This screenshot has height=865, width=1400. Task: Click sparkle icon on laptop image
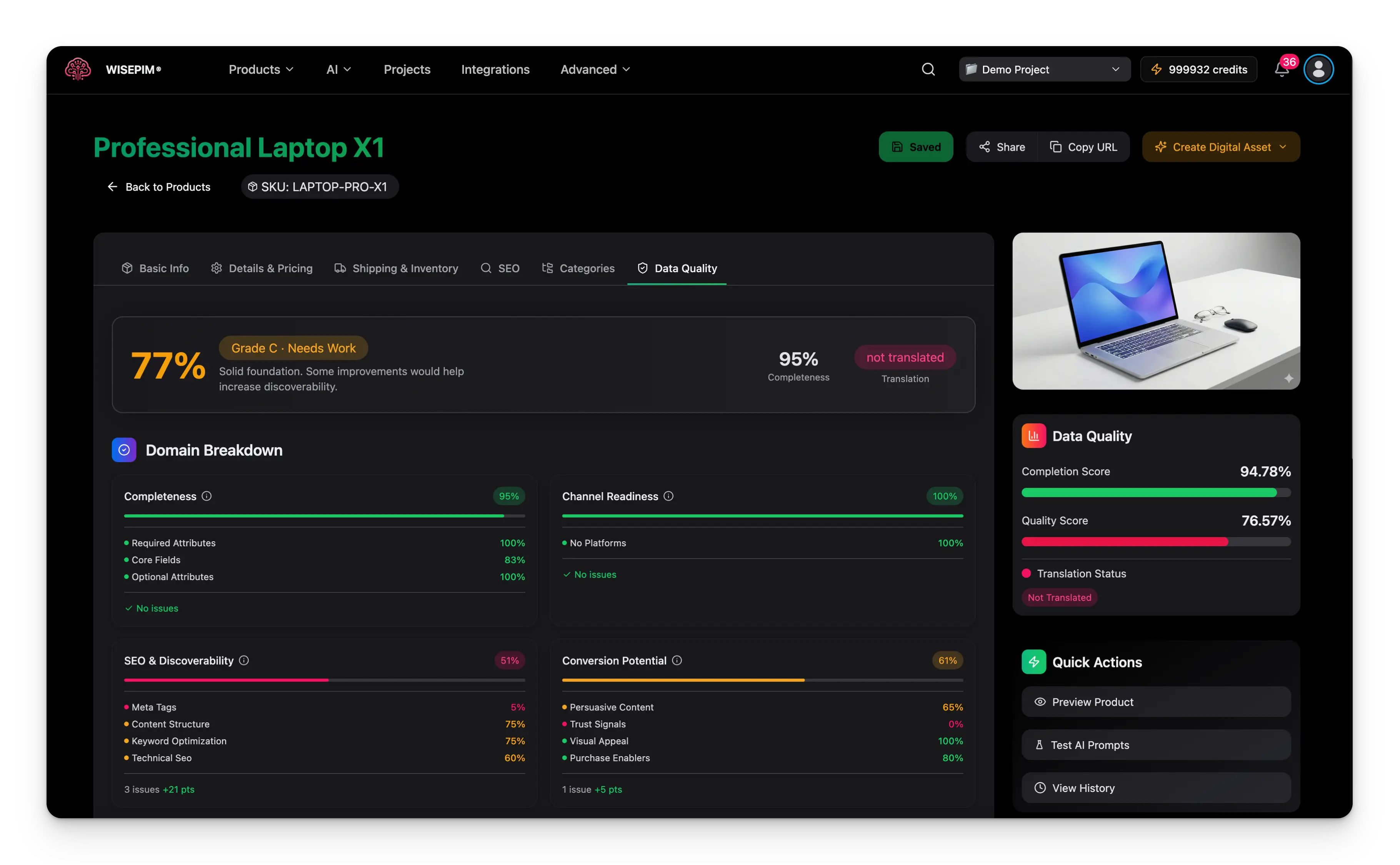[1288, 378]
